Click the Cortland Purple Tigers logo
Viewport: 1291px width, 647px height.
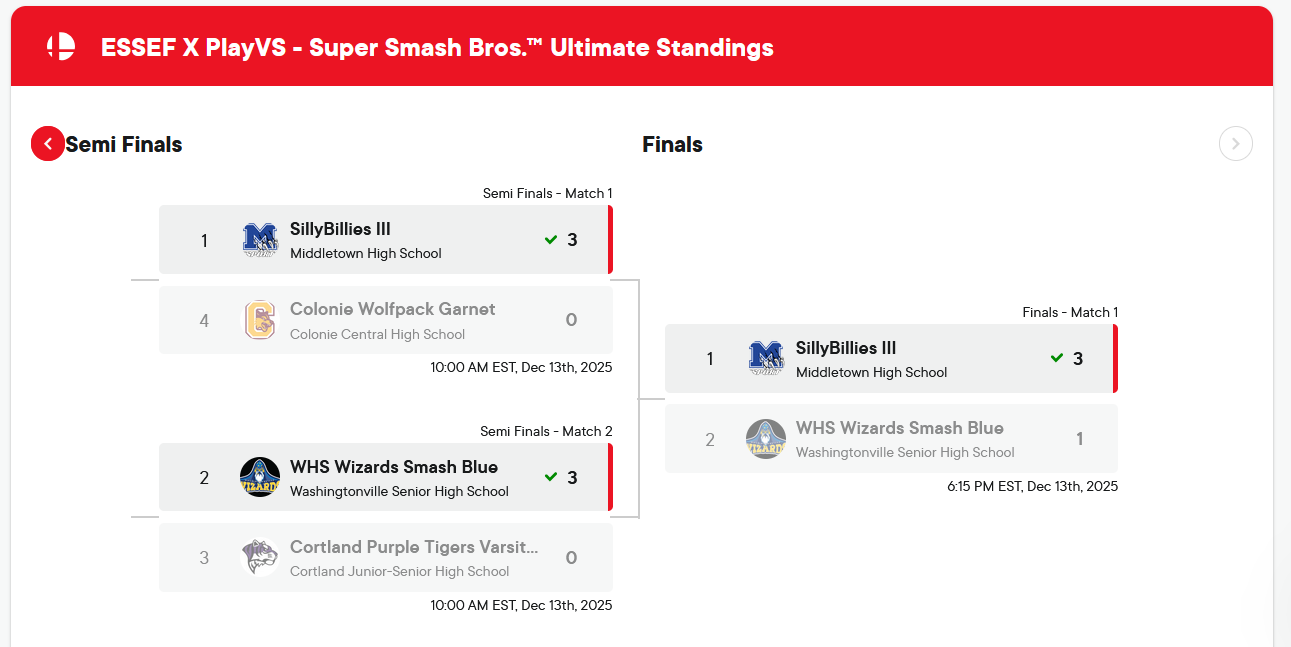260,557
